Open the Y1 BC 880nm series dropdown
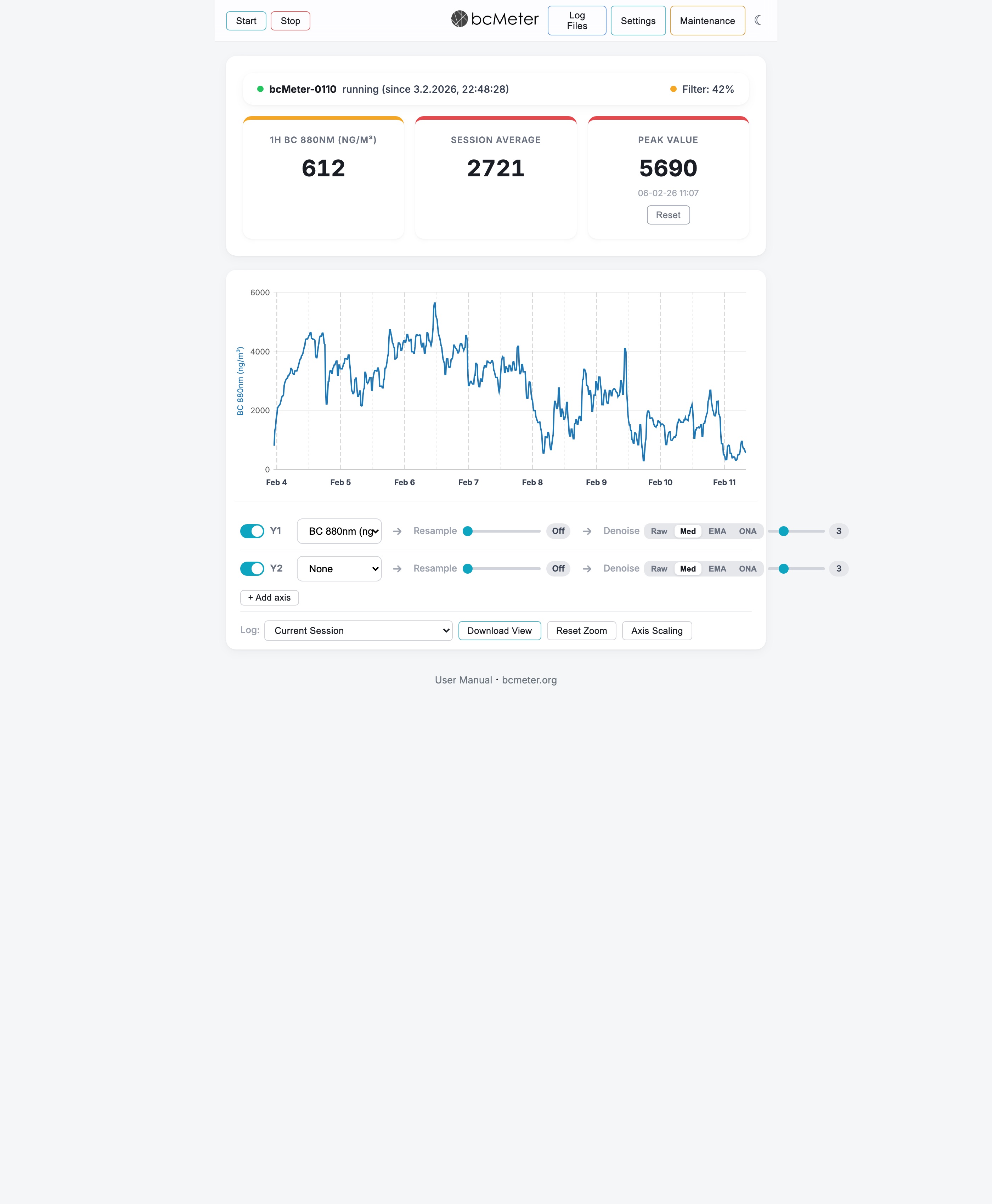 coord(339,531)
